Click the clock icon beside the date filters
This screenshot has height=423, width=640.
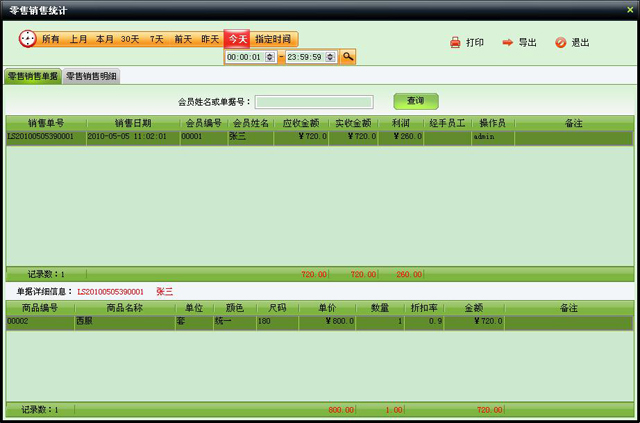27,39
